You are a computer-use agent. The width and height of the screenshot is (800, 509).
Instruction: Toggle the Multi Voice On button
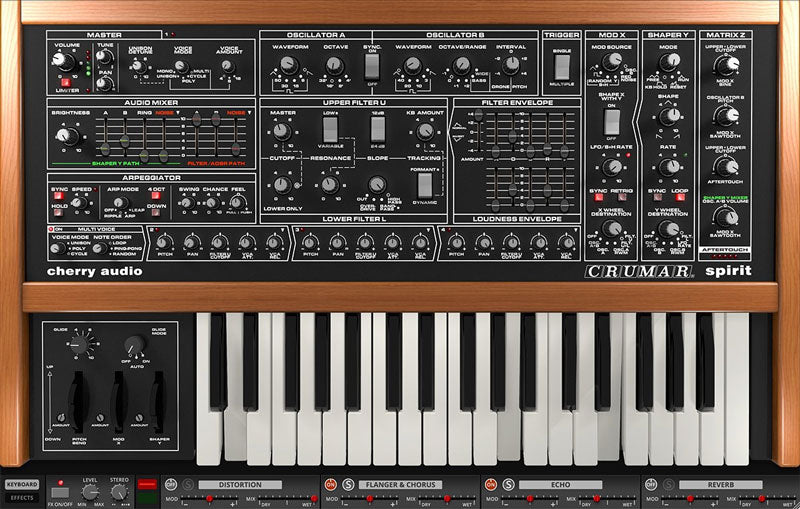point(52,229)
